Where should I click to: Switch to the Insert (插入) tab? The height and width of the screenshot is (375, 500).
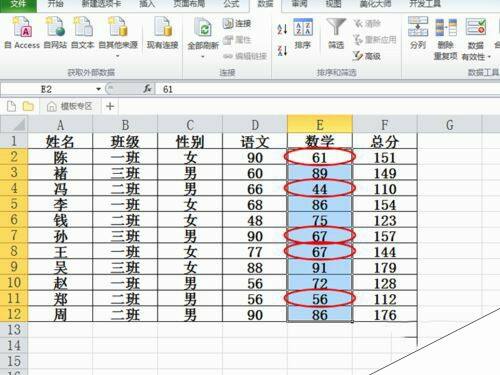coord(147,4)
